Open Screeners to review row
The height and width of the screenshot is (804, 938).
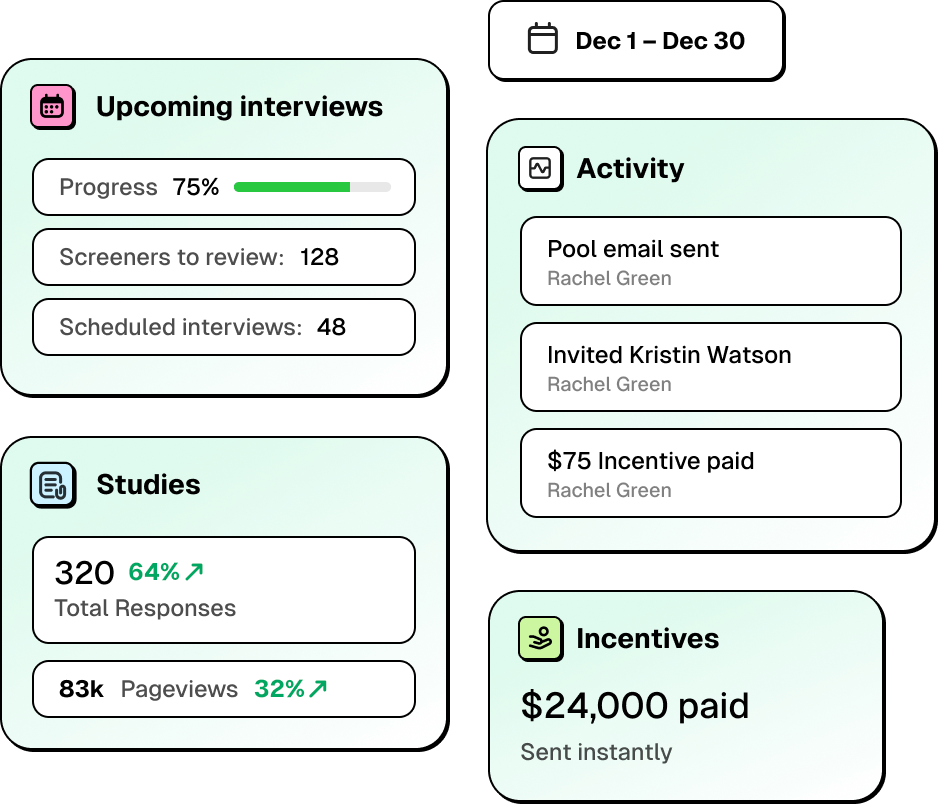click(223, 257)
